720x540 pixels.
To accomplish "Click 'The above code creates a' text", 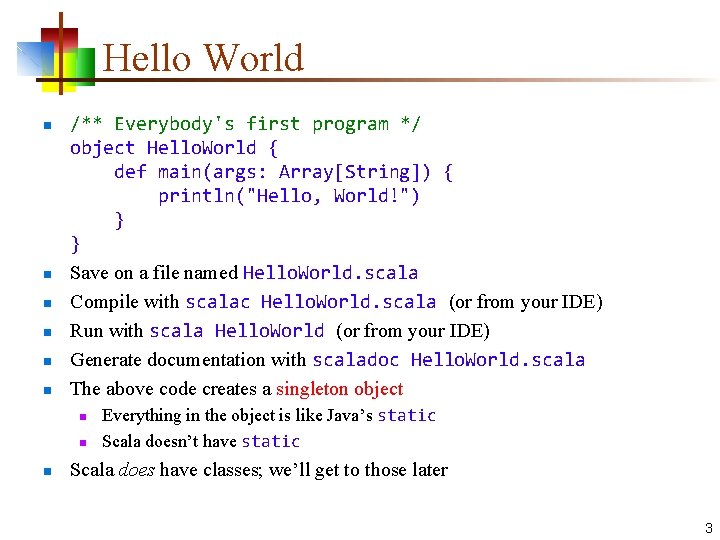I will tap(170, 389).
